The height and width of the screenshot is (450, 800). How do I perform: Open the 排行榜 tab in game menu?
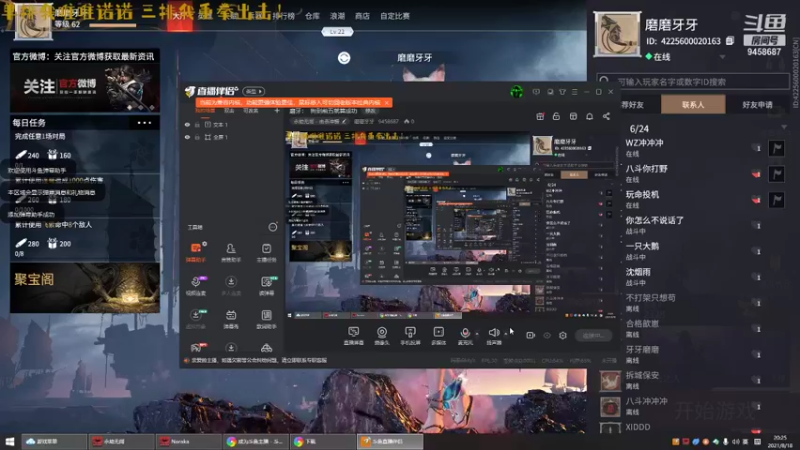(284, 16)
